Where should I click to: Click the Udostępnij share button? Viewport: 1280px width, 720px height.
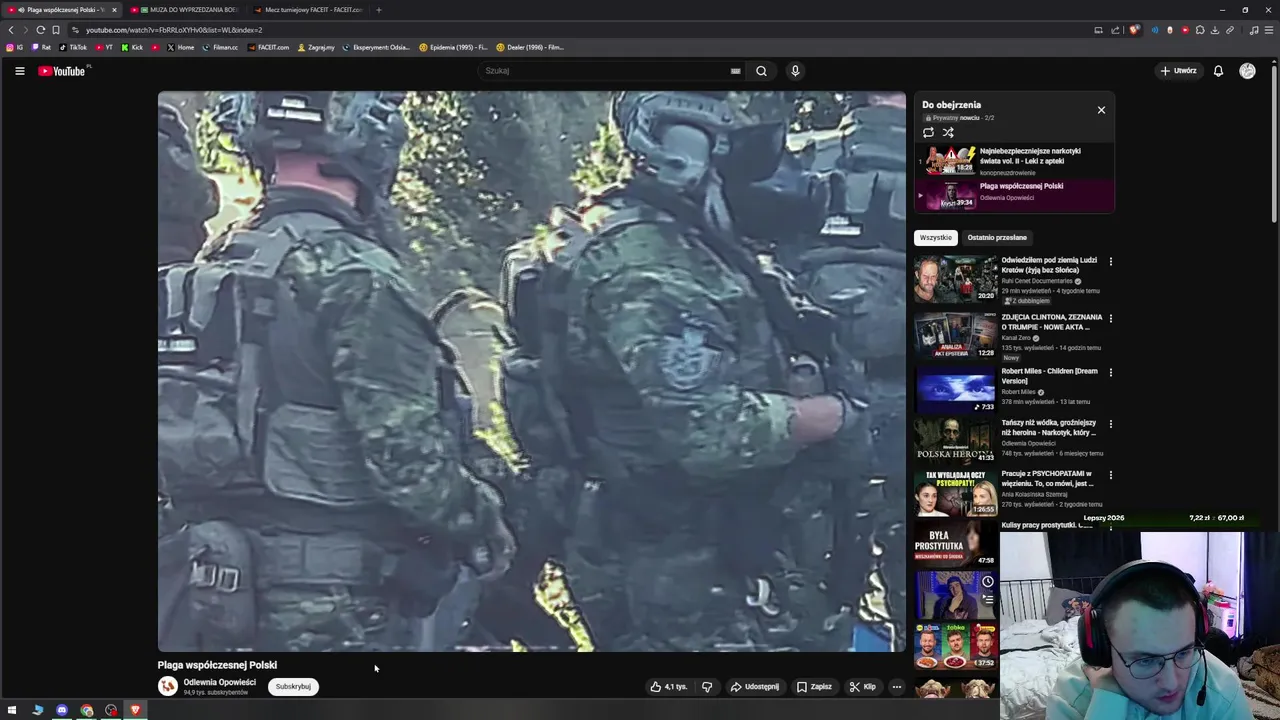coord(755,687)
